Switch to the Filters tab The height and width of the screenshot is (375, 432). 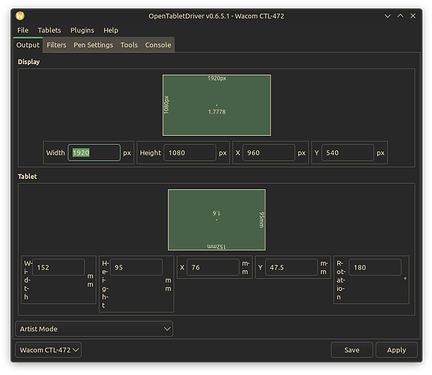56,45
